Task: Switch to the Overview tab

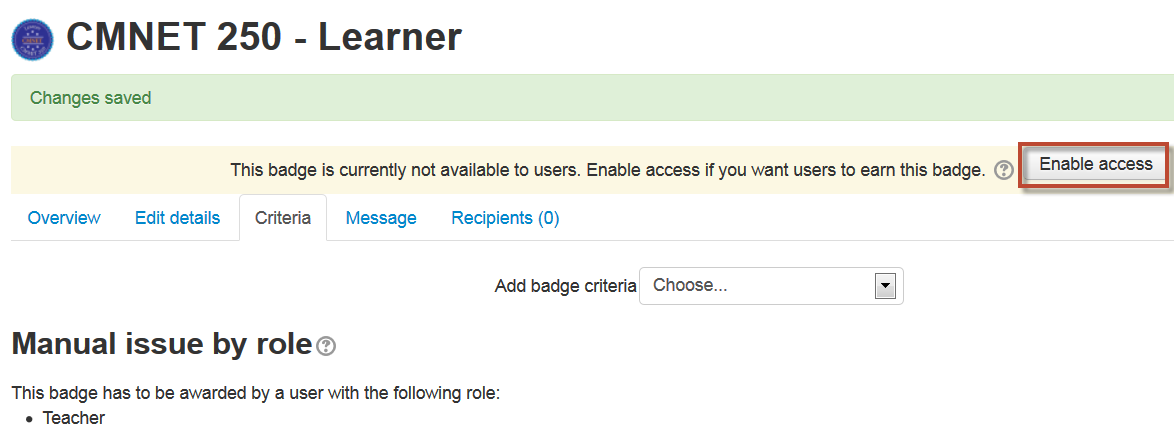Action: (x=64, y=218)
